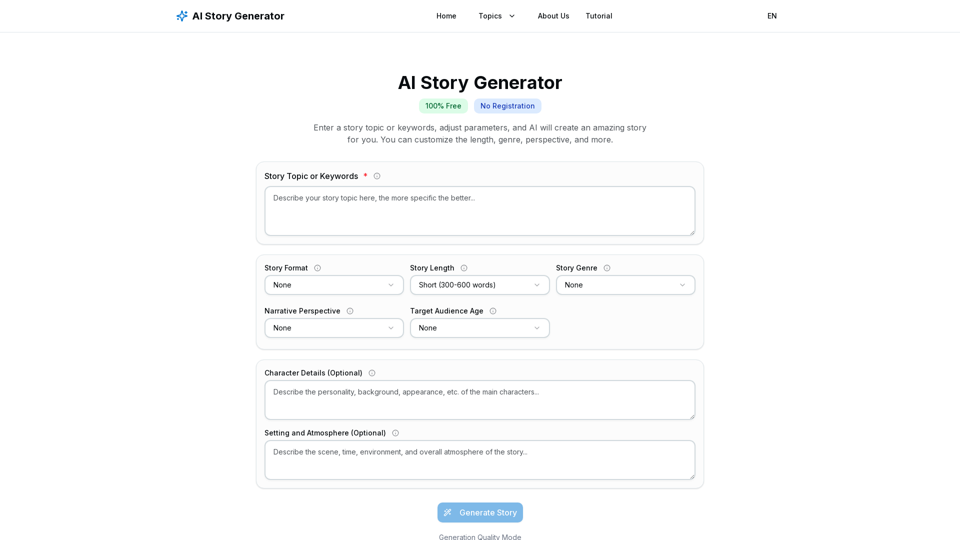
Task: Open the Tutorial page
Action: [599, 16]
